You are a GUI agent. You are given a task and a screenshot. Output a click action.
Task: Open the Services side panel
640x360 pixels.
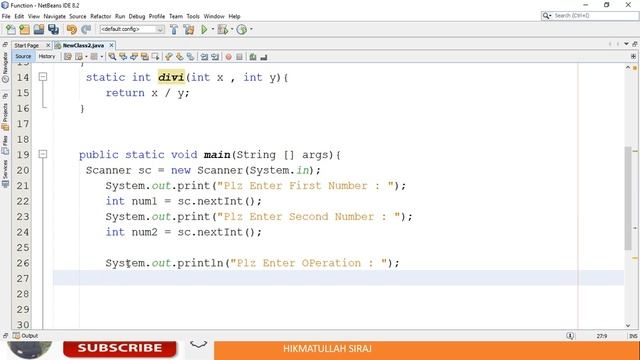[5, 173]
